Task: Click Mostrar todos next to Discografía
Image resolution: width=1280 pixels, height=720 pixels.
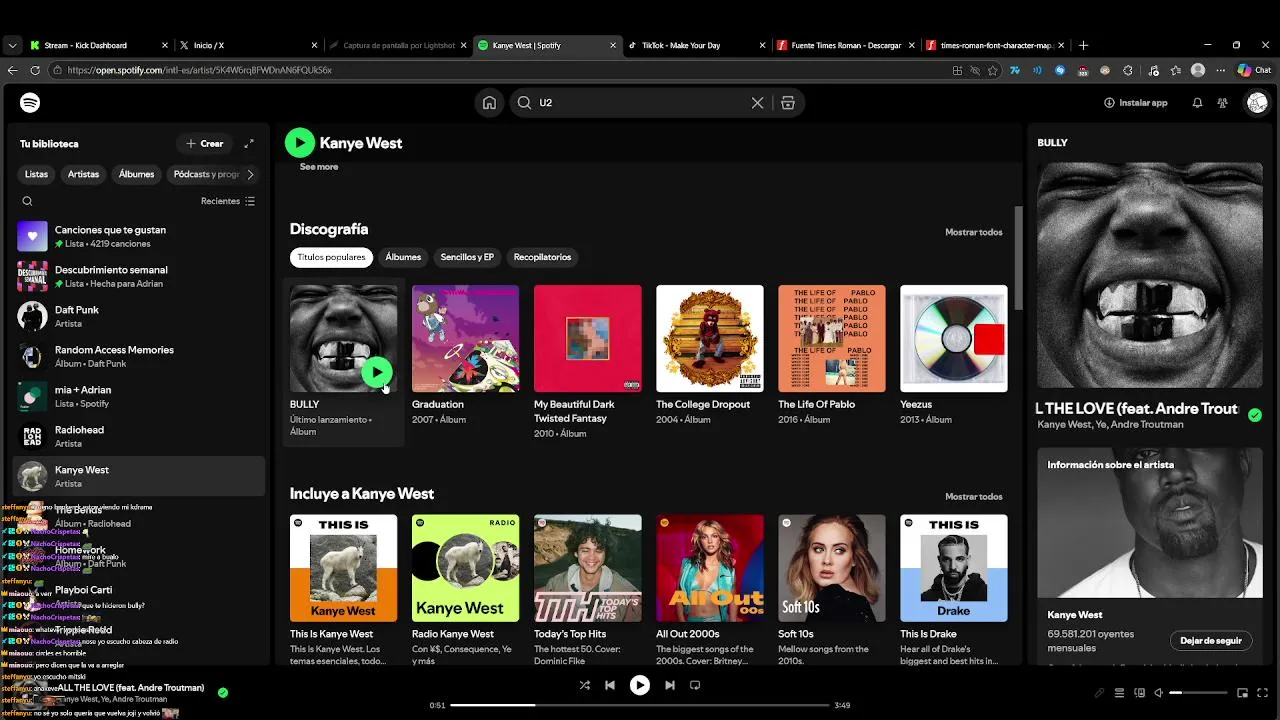Action: point(973,232)
